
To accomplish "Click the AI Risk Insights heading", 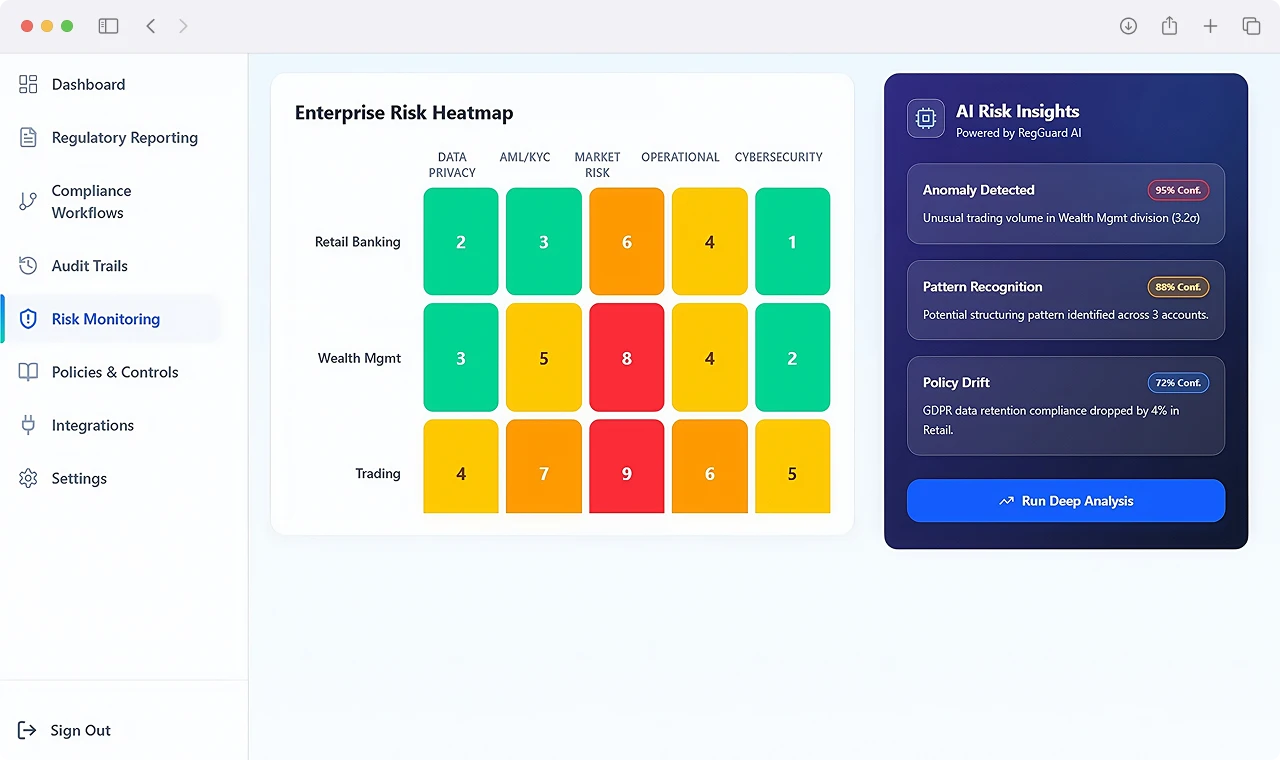I will click(x=1017, y=111).
